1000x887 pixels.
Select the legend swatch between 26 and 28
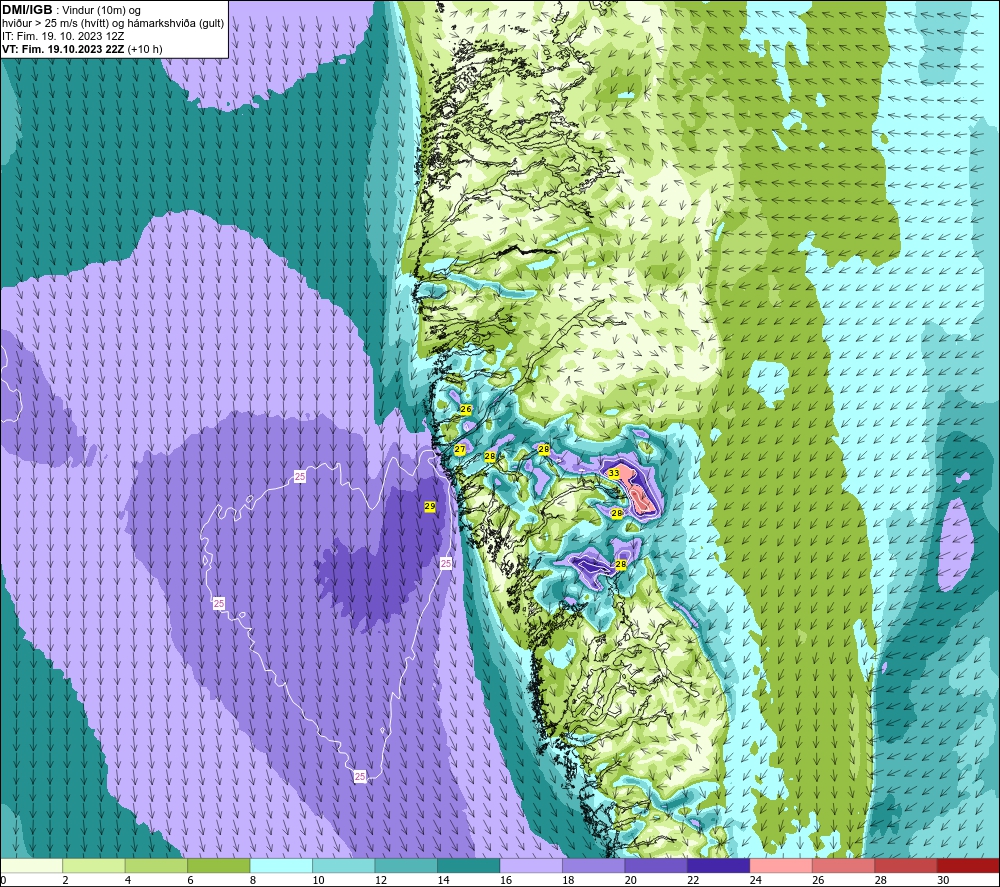(x=844, y=865)
